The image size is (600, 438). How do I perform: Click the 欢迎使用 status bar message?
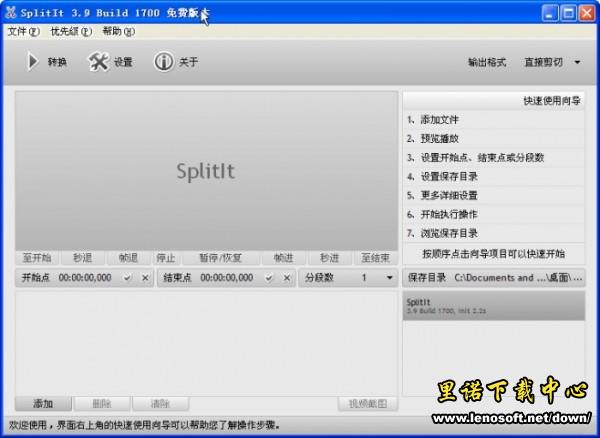click(144, 425)
